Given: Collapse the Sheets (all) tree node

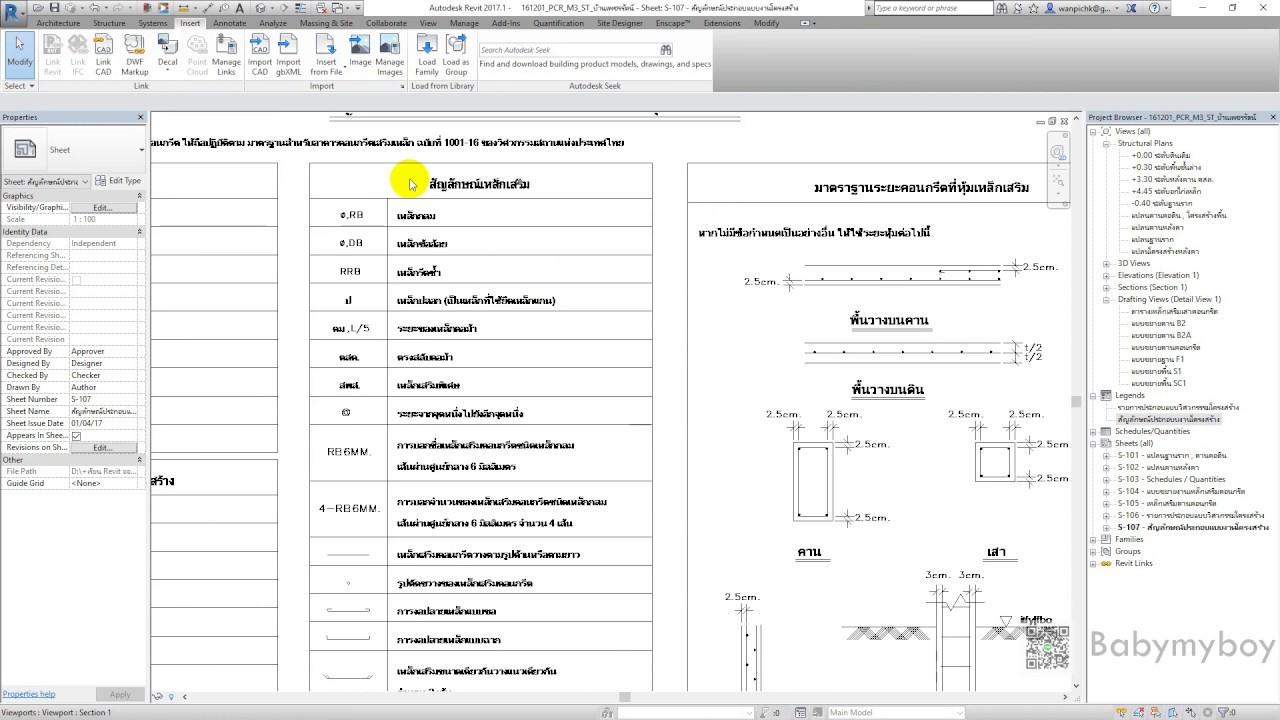Looking at the screenshot, I should tap(1094, 443).
